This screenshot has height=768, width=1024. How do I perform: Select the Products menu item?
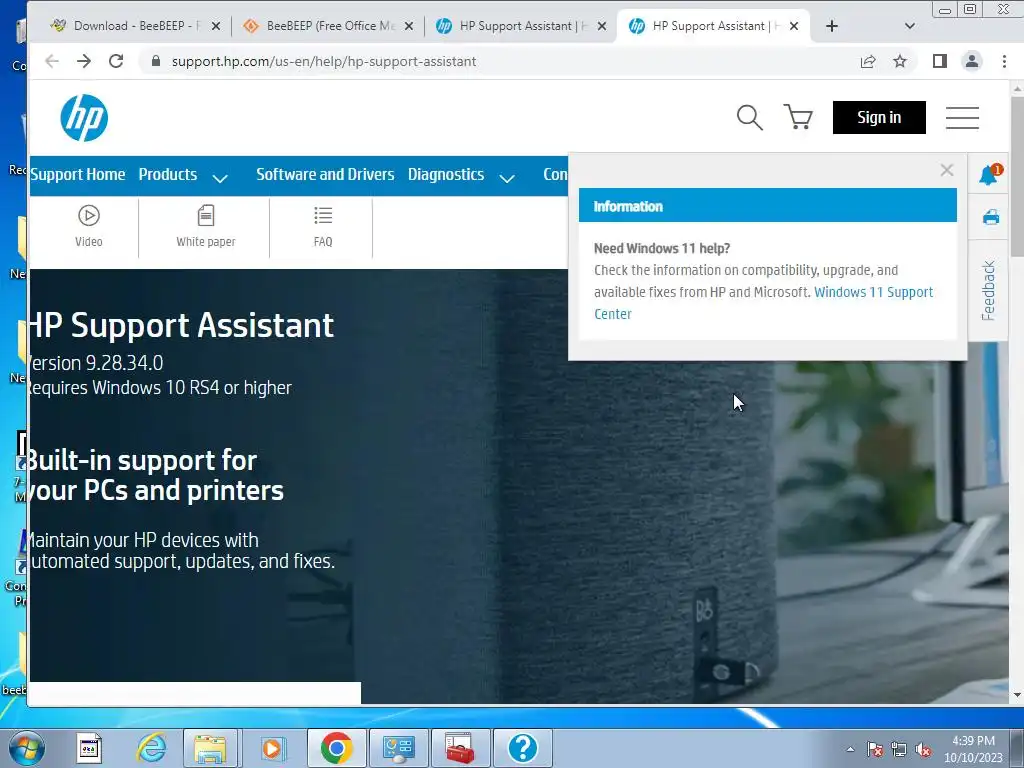pyautogui.click(x=168, y=174)
